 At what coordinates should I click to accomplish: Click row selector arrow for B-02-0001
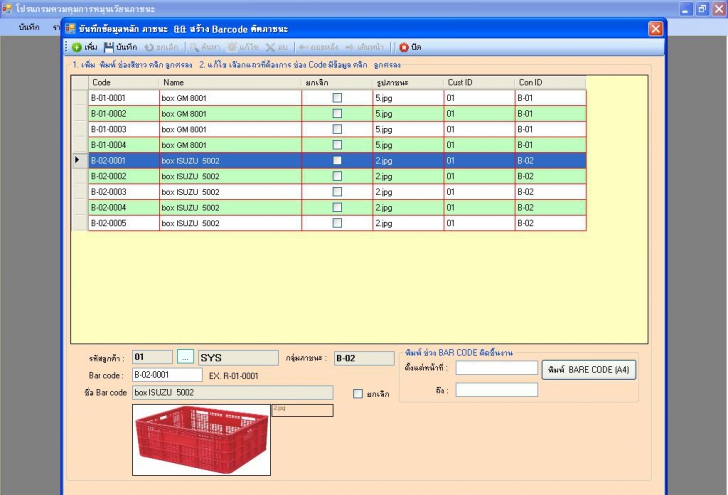coord(80,161)
